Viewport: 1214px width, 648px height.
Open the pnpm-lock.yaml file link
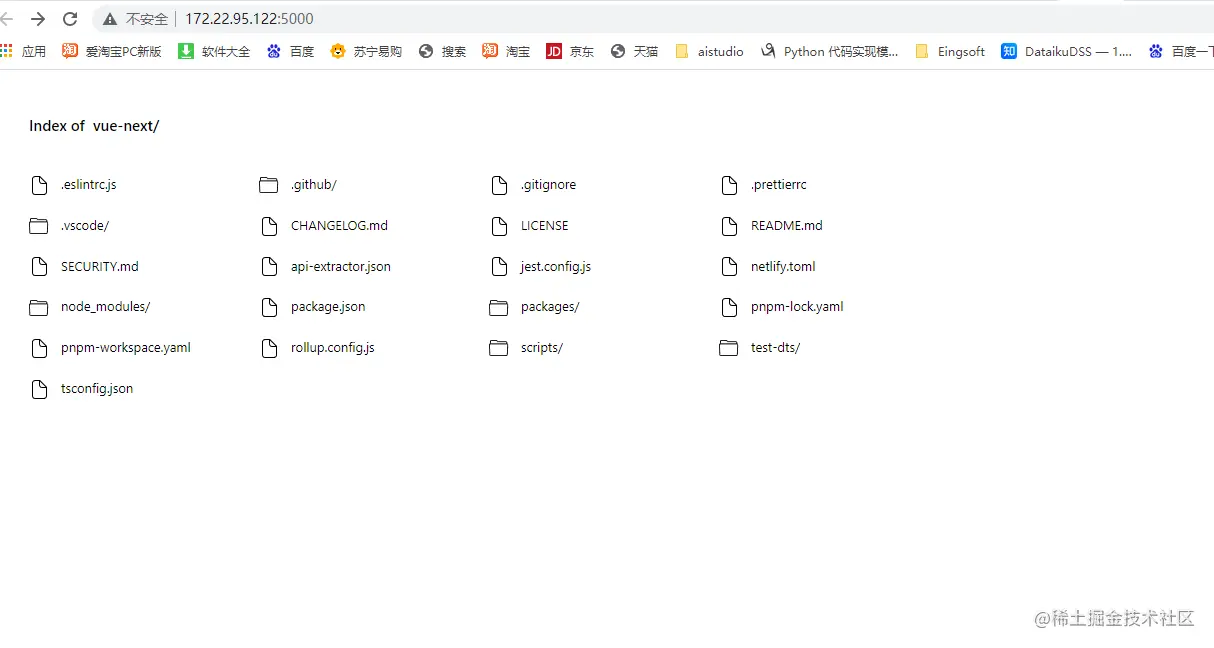[797, 307]
